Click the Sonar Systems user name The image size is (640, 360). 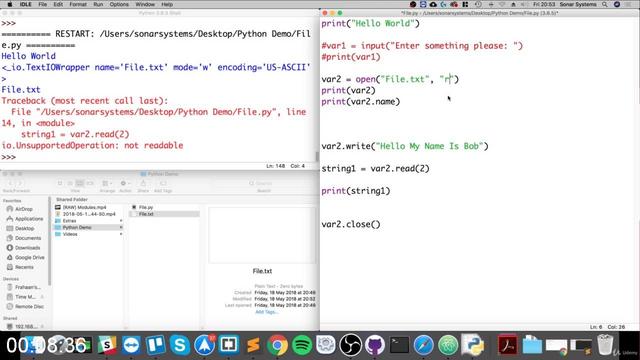click(578, 4)
